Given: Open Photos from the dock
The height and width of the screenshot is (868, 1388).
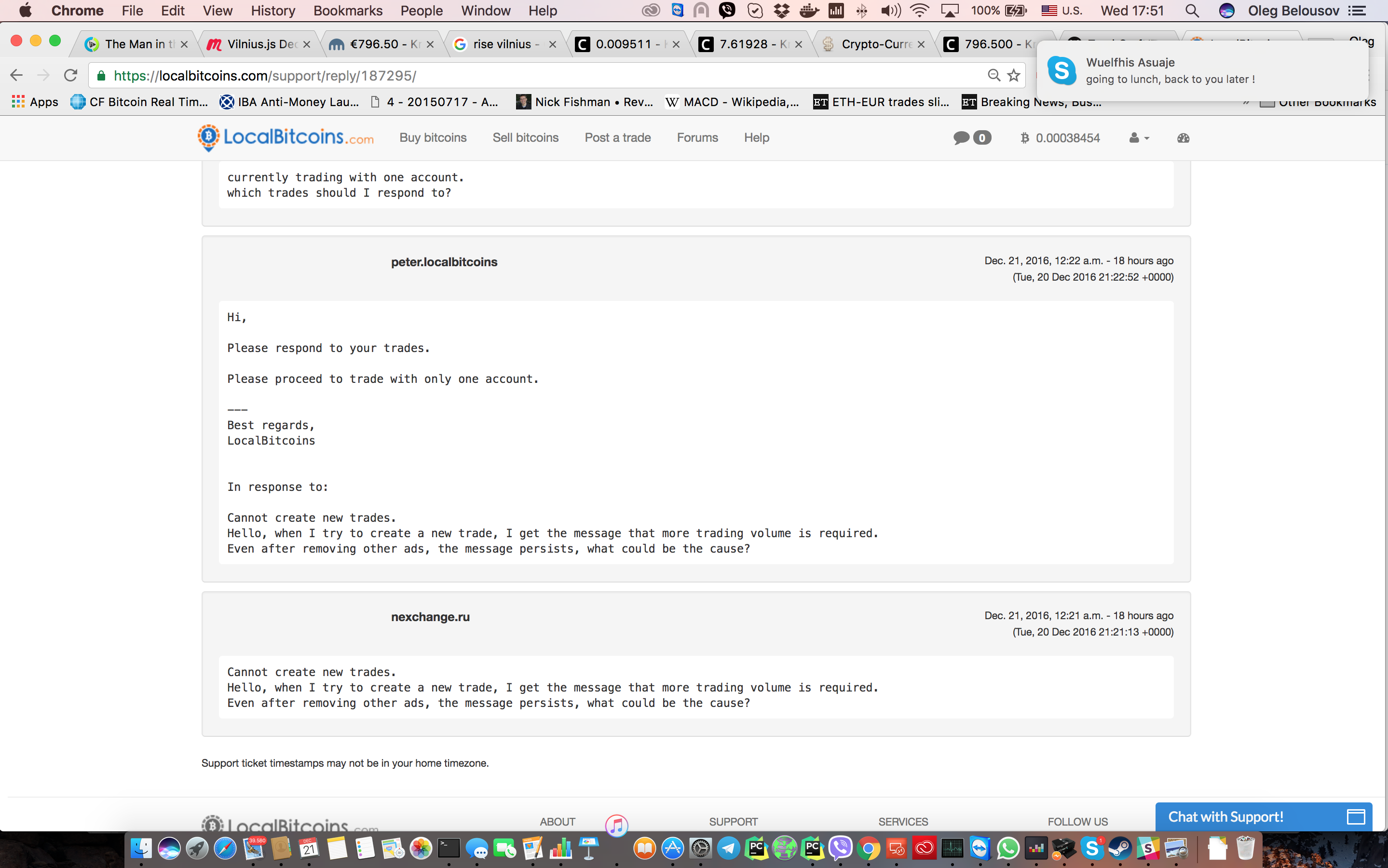Looking at the screenshot, I should coord(421,848).
